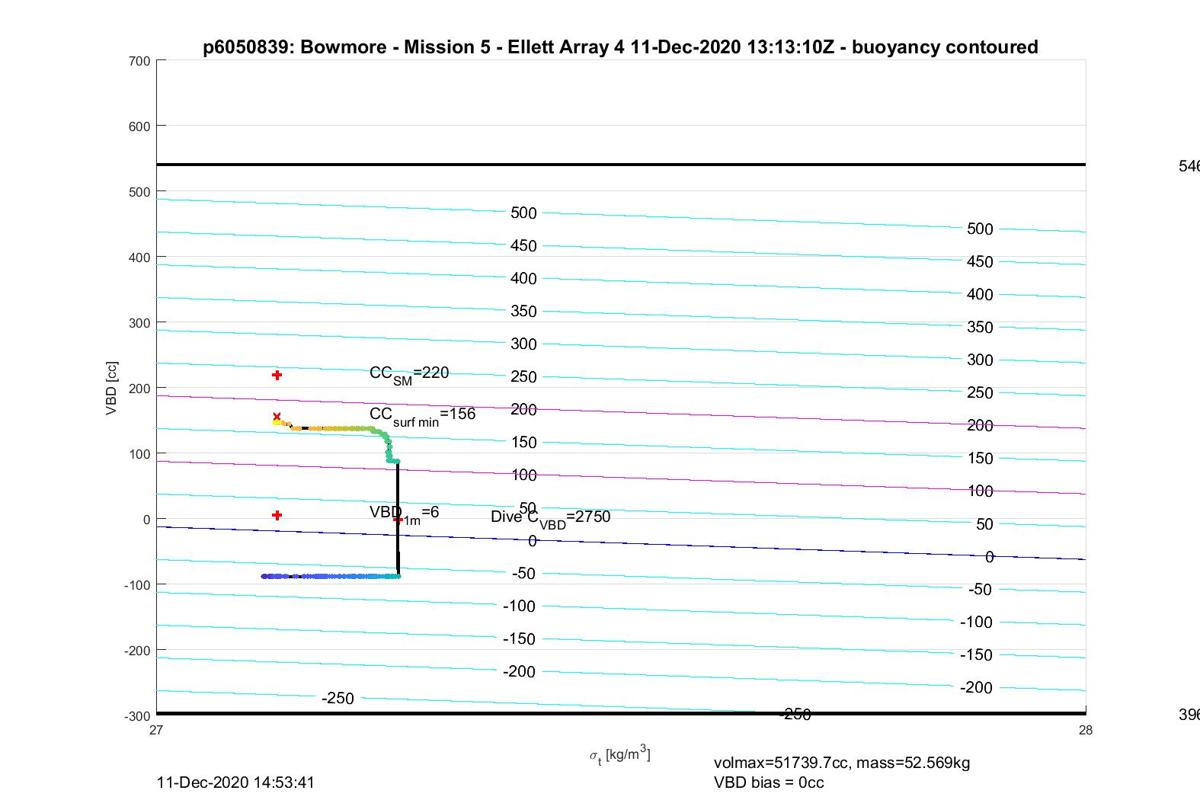The image size is (1200, 804).
Task: Click the -250 contour label at lower left
Action: (x=338, y=698)
